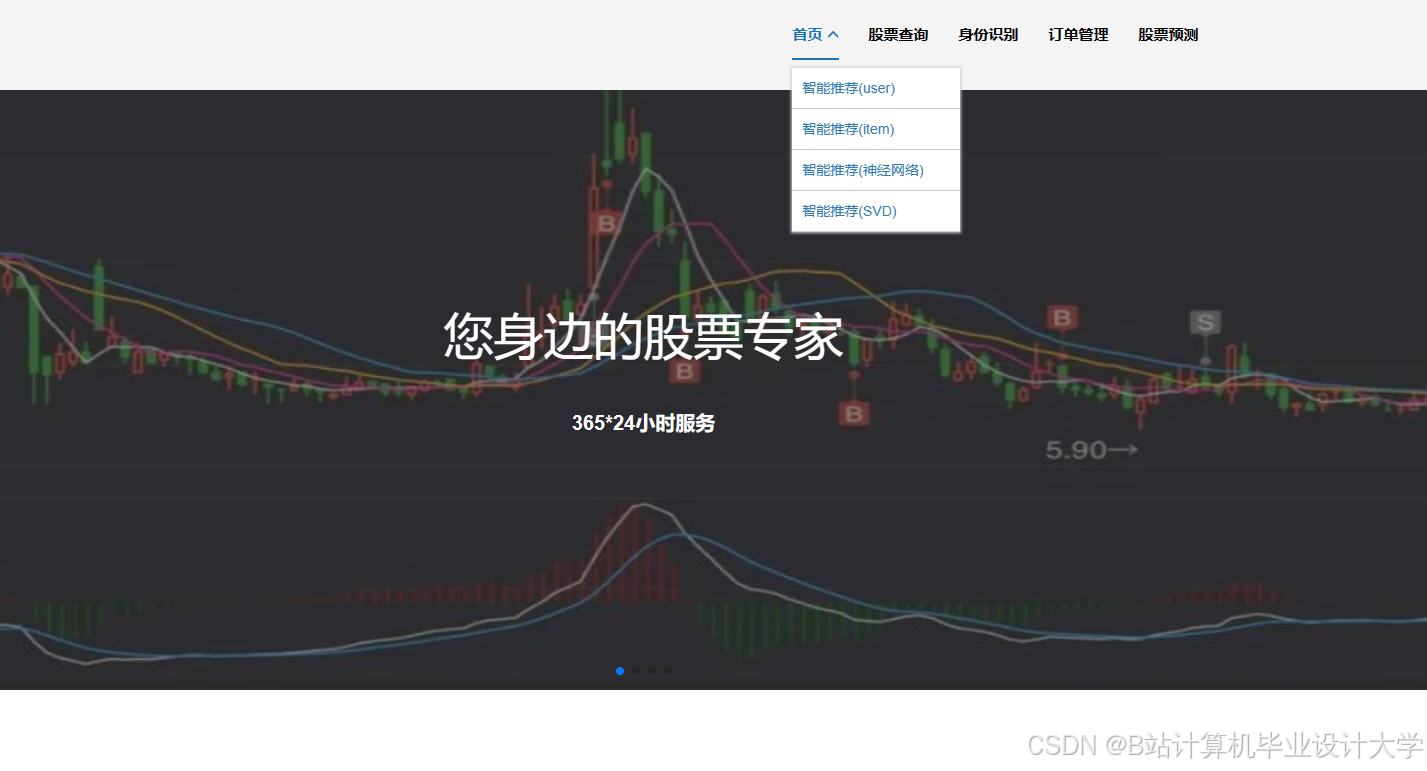The image size is (1427, 771).
Task: Click the 5.90 price marker on the chart
Action: click(1090, 449)
